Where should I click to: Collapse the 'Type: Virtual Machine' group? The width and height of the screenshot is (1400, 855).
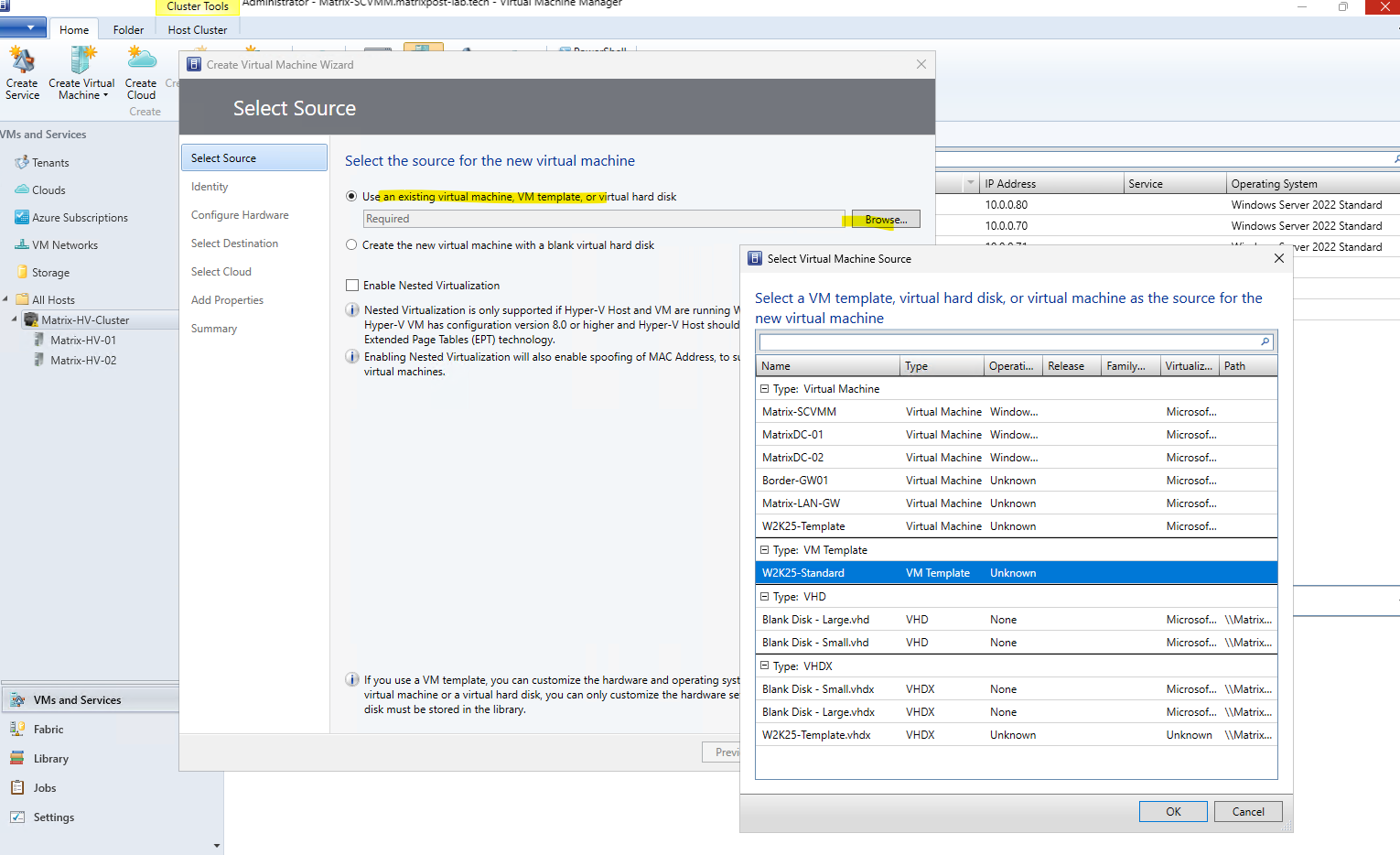point(765,389)
